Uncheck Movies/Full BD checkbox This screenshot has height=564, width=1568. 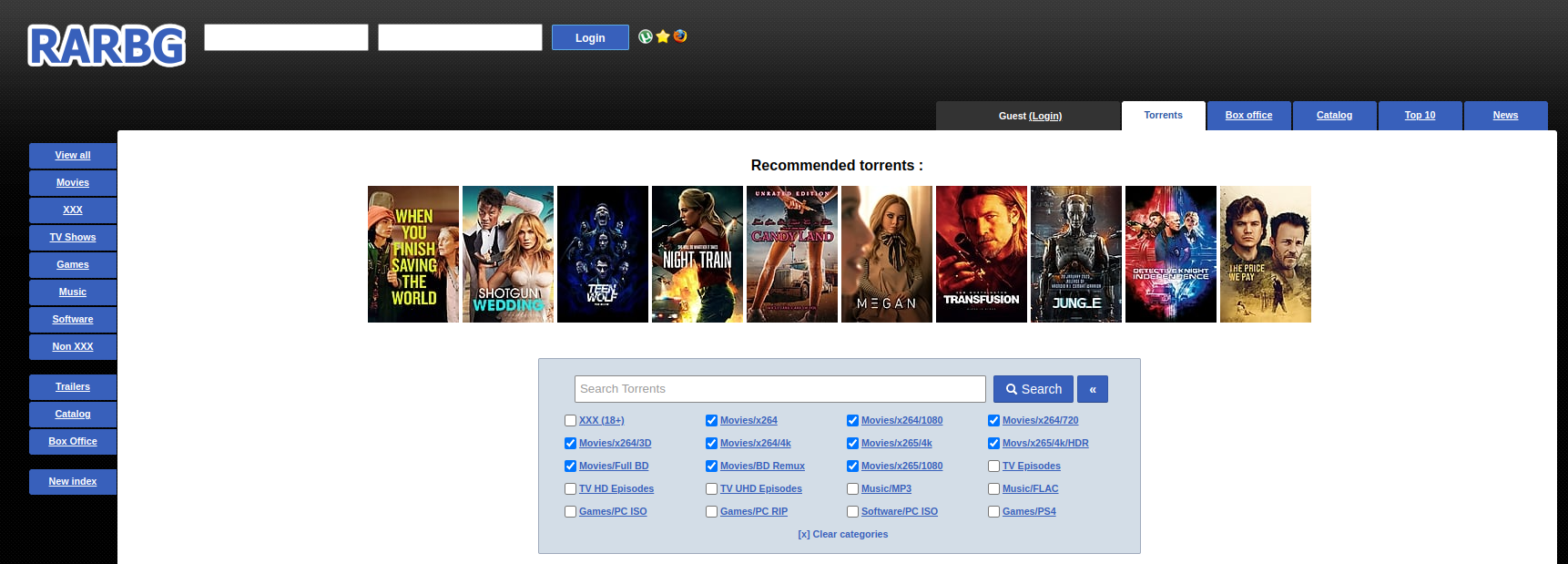[x=571, y=467]
